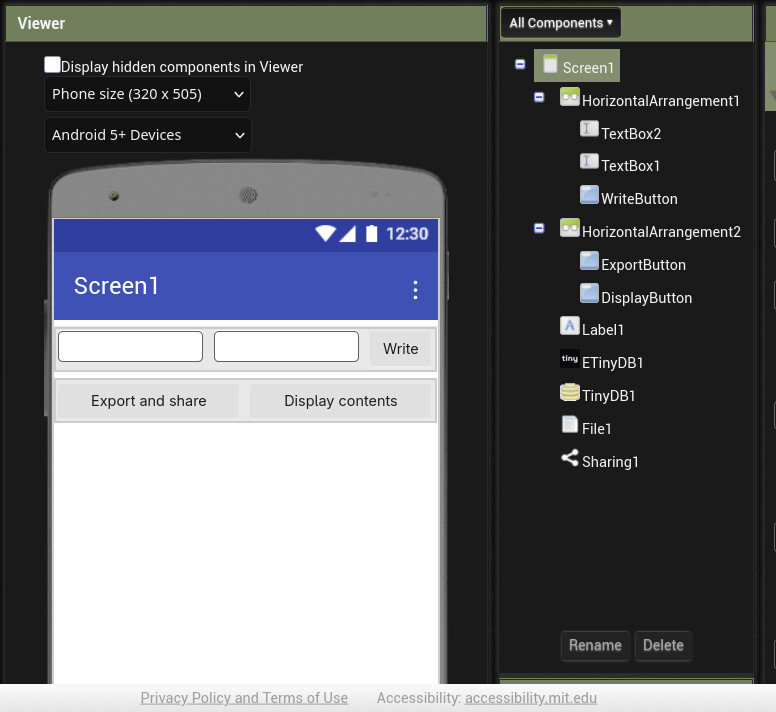
Task: Click the ETinyDB1 component icon
Action: click(x=569, y=360)
